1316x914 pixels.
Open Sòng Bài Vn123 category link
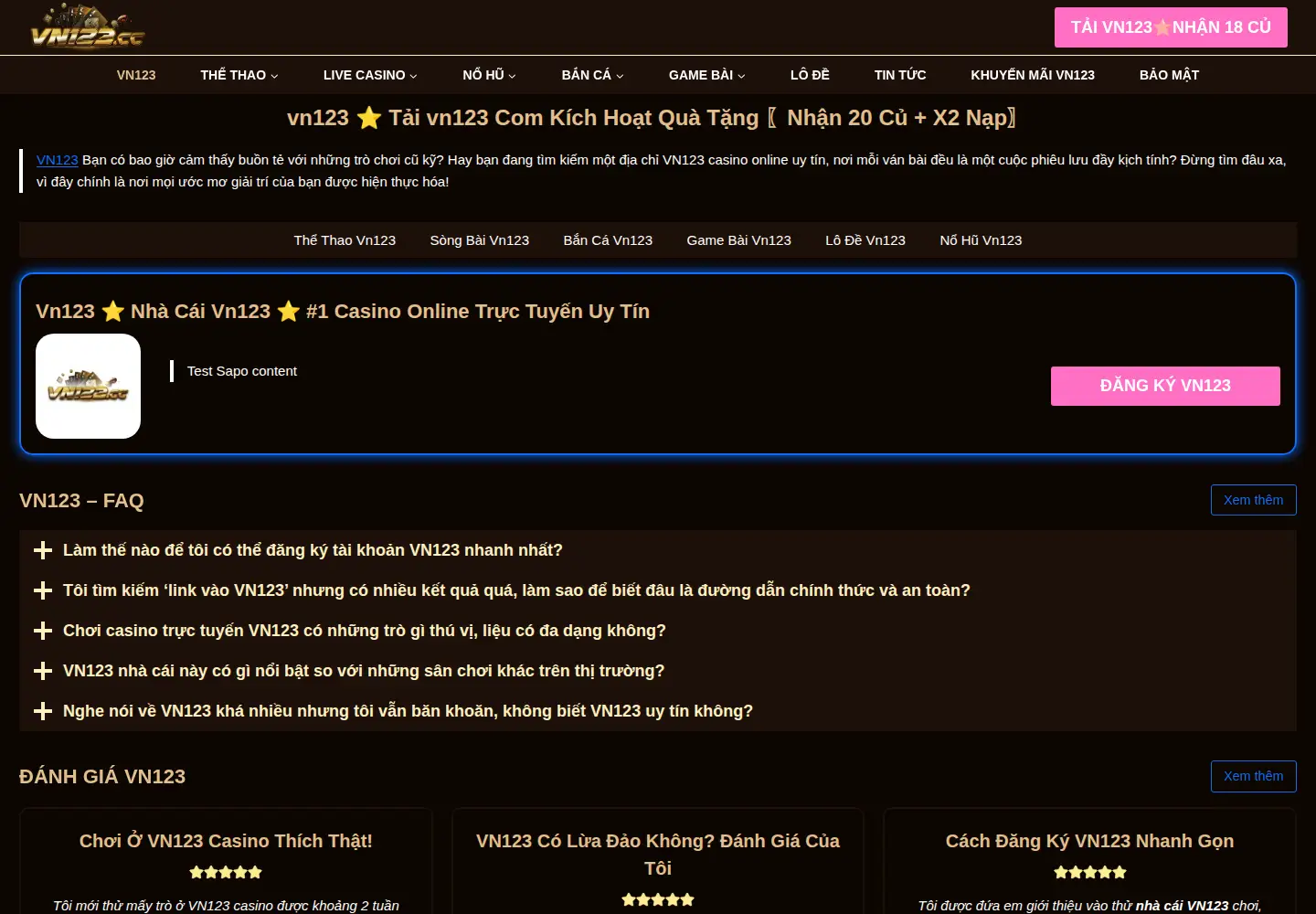pos(480,240)
